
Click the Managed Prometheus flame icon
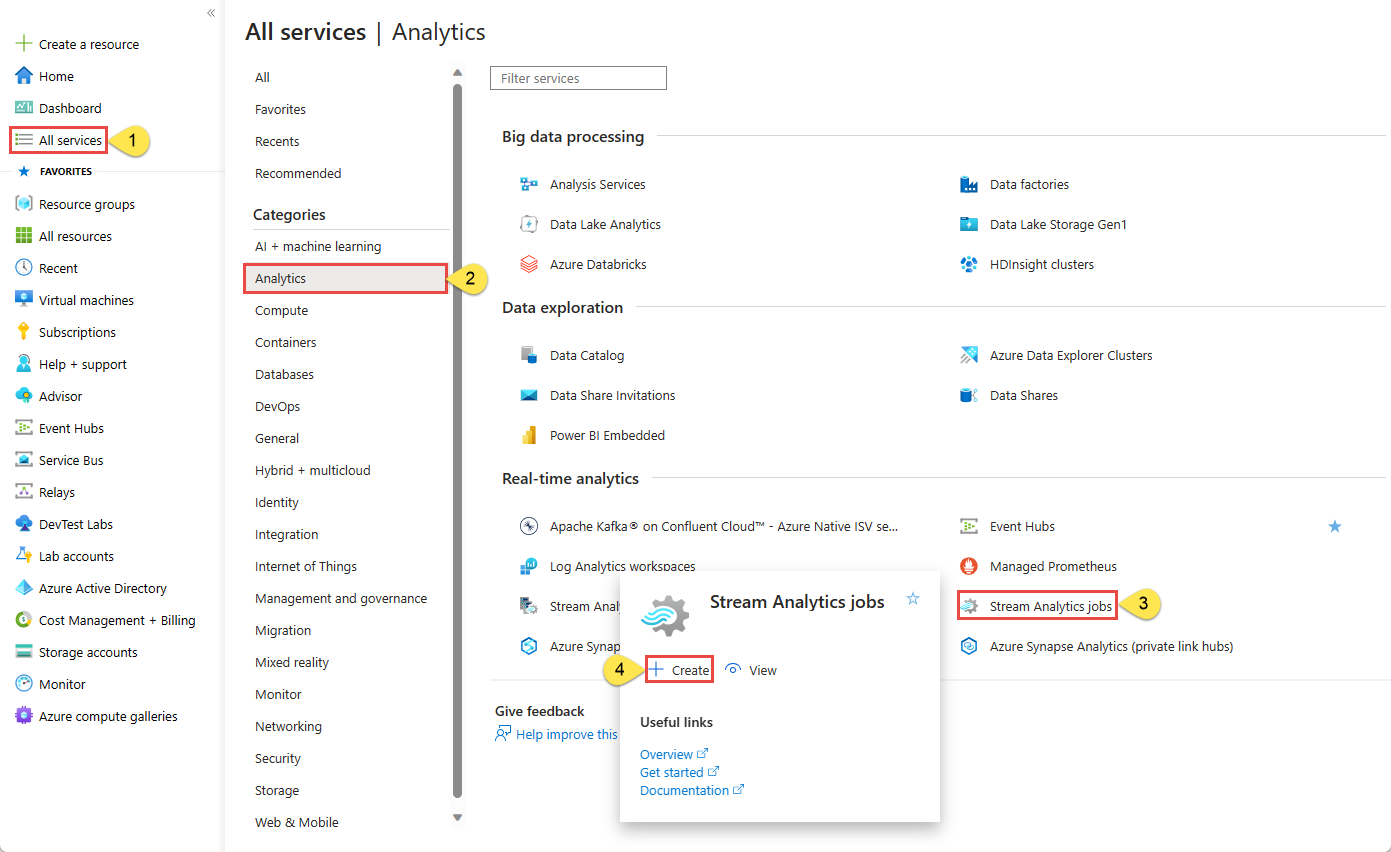click(x=969, y=566)
